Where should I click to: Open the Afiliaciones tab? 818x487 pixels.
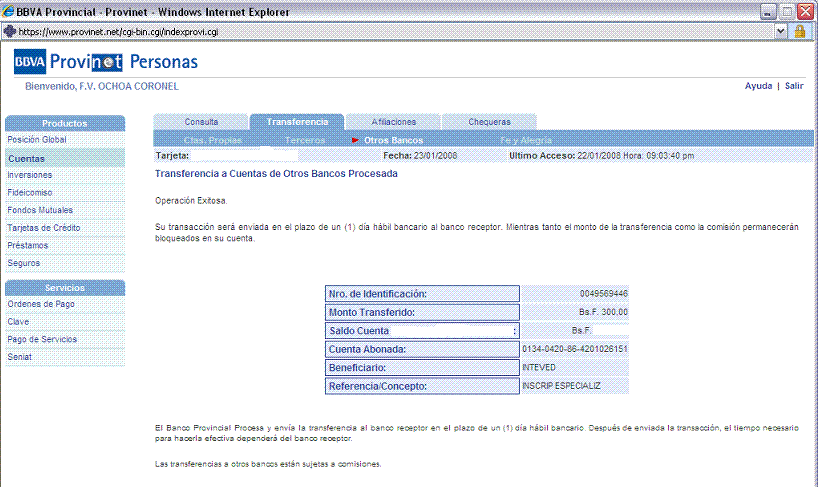393,121
